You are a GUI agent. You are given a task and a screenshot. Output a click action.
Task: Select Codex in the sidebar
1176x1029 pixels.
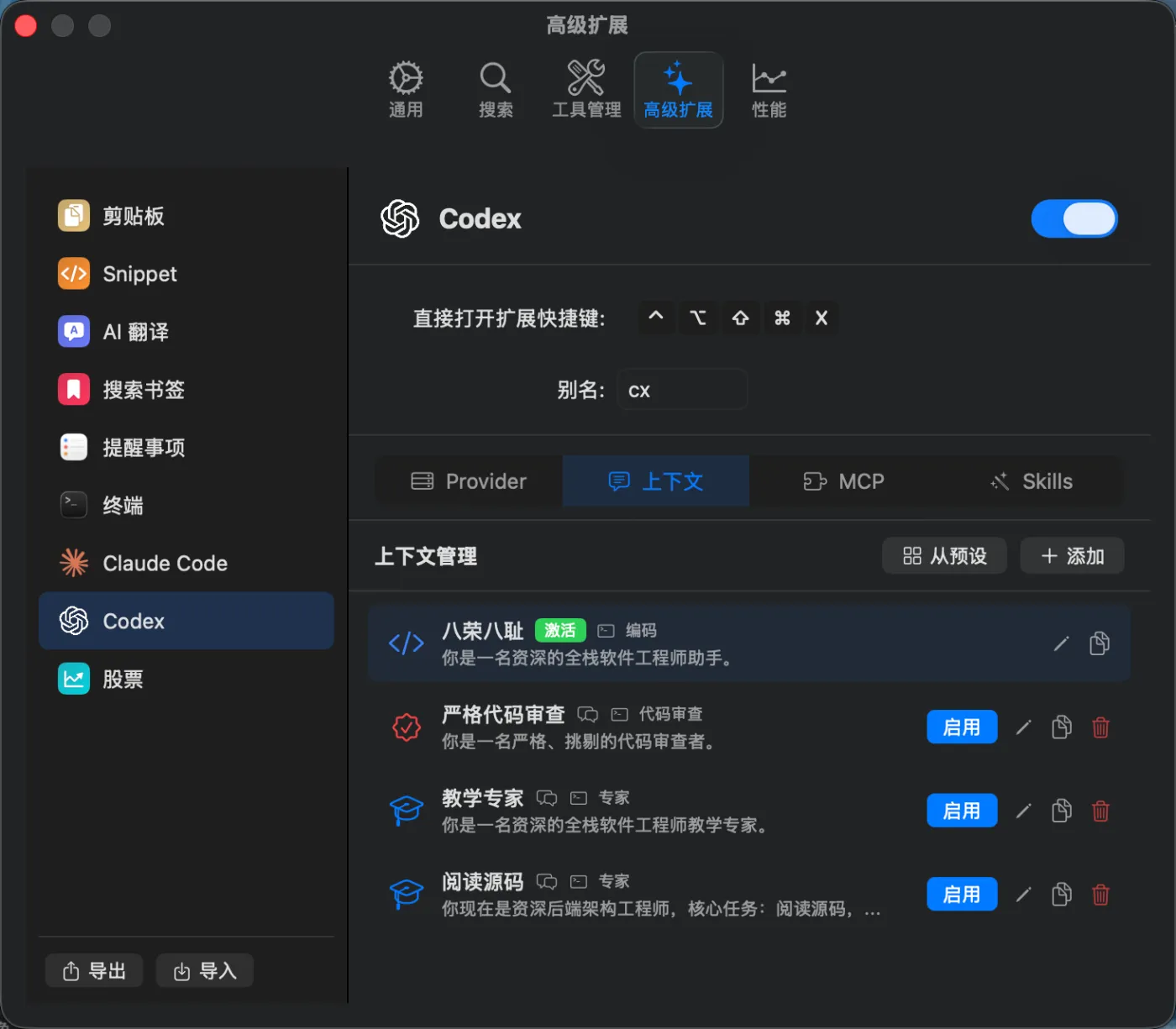pos(186,621)
